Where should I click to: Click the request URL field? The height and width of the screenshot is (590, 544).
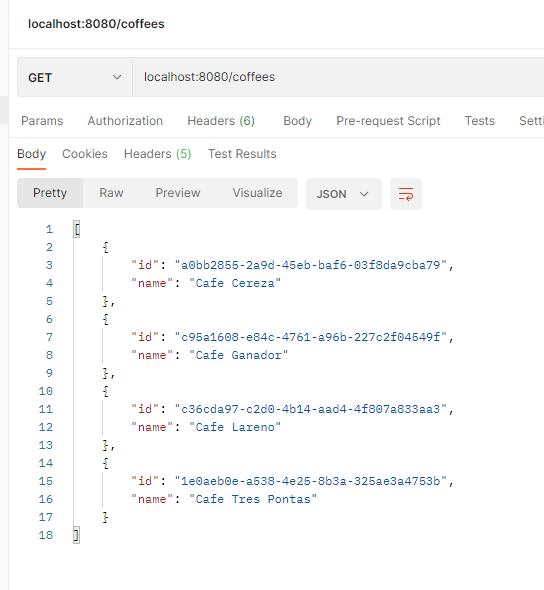pos(338,77)
